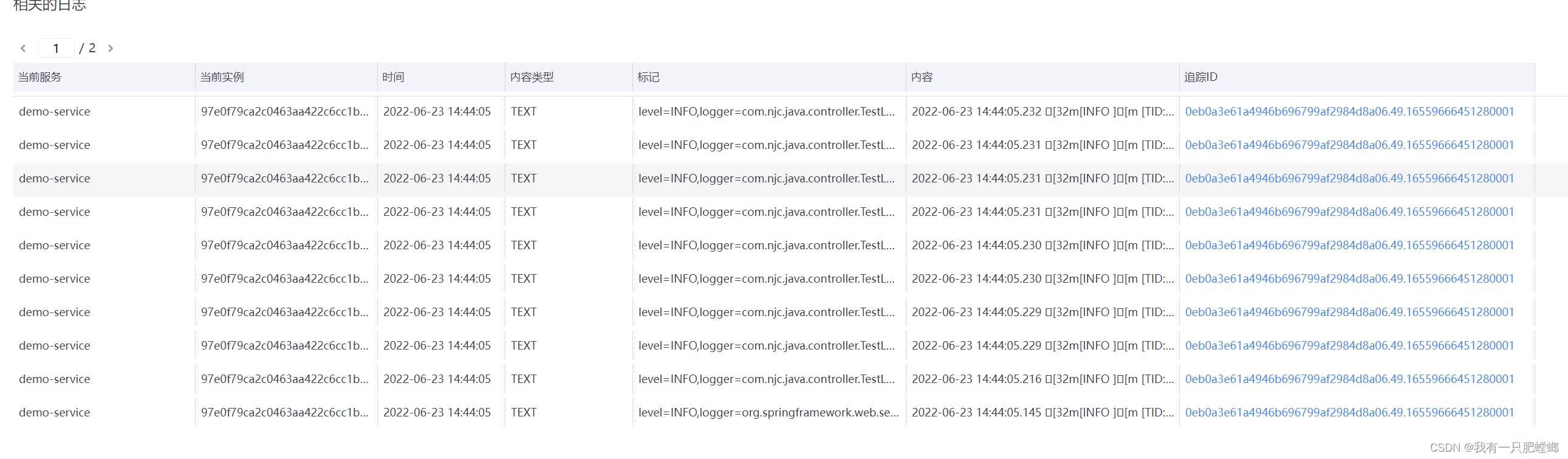Focus the page number input showing 1
1568x459 pixels.
(56, 48)
